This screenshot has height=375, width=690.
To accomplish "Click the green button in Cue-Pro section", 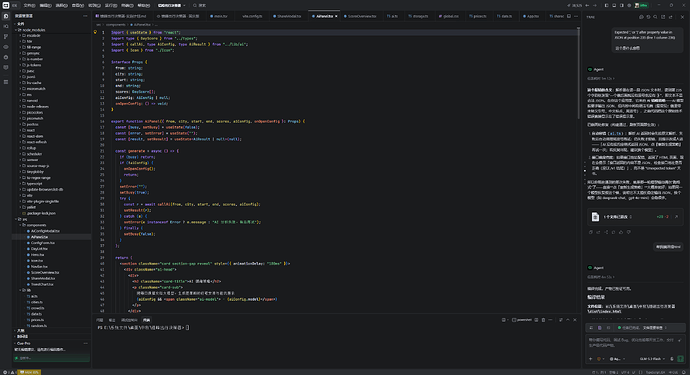I will [x=51, y=358].
